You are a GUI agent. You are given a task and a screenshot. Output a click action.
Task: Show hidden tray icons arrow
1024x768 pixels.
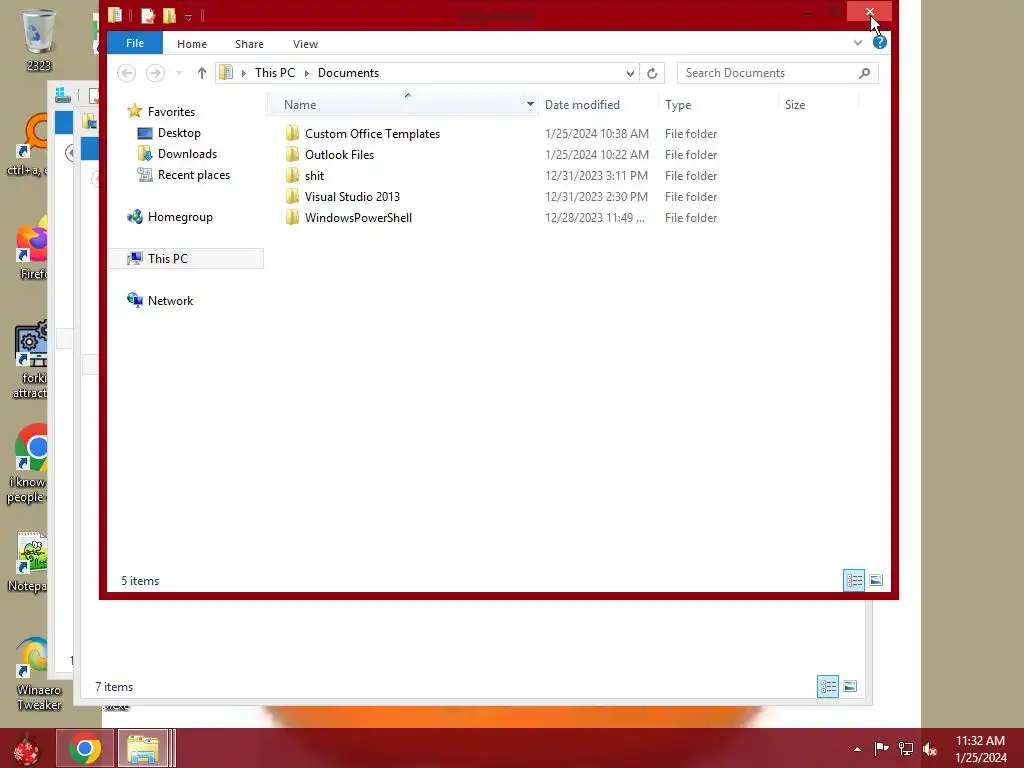tap(857, 749)
